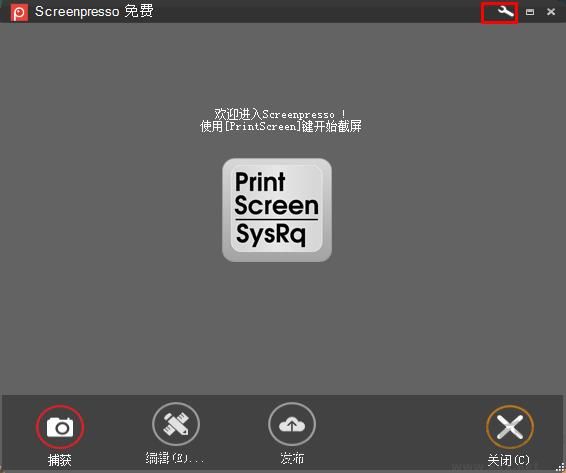Click the Print Screen SysRq key image
The height and width of the screenshot is (473, 566).
(x=277, y=210)
